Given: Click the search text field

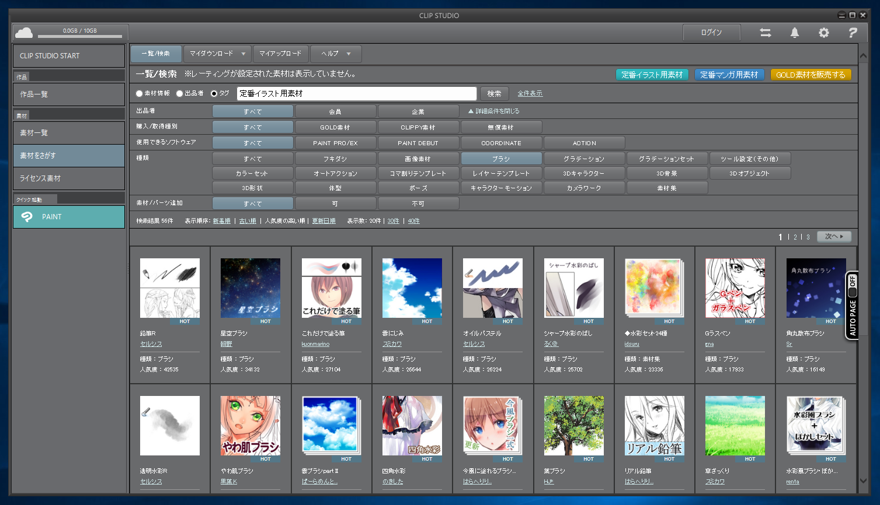Looking at the screenshot, I should (x=357, y=94).
